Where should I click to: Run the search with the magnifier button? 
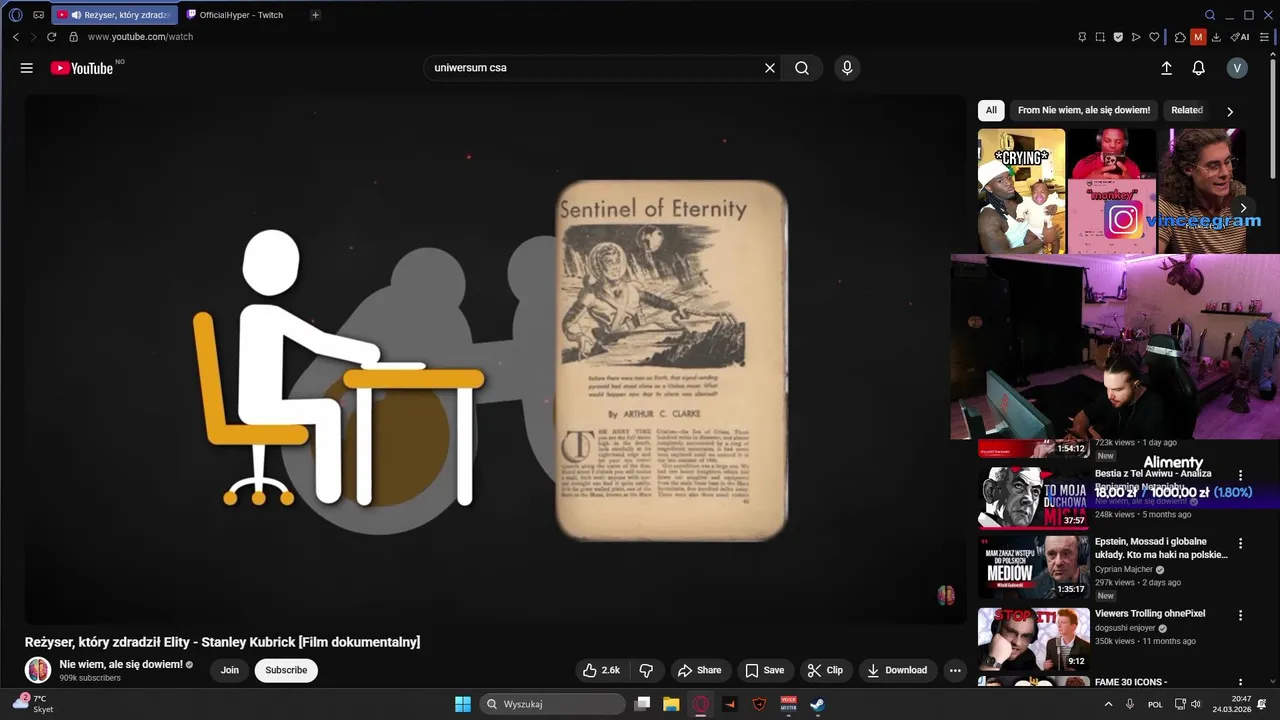point(802,68)
